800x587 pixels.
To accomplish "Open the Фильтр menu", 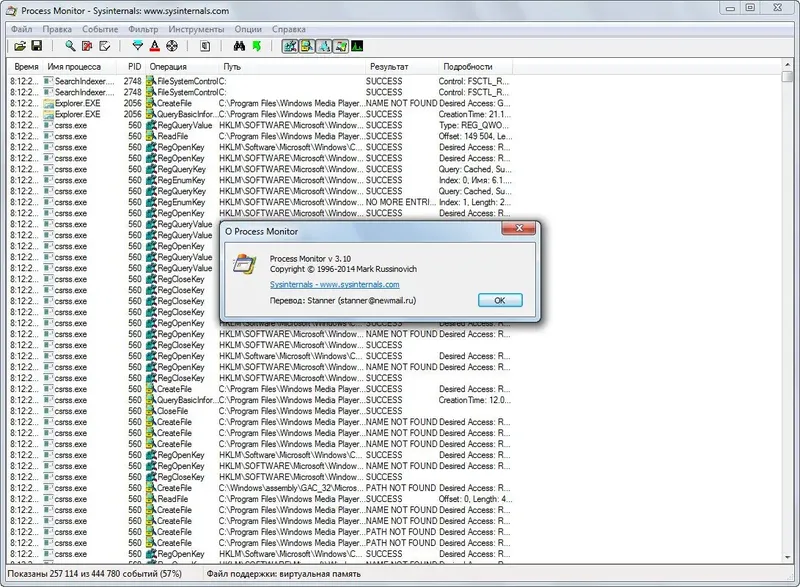I will pyautogui.click(x=143, y=29).
